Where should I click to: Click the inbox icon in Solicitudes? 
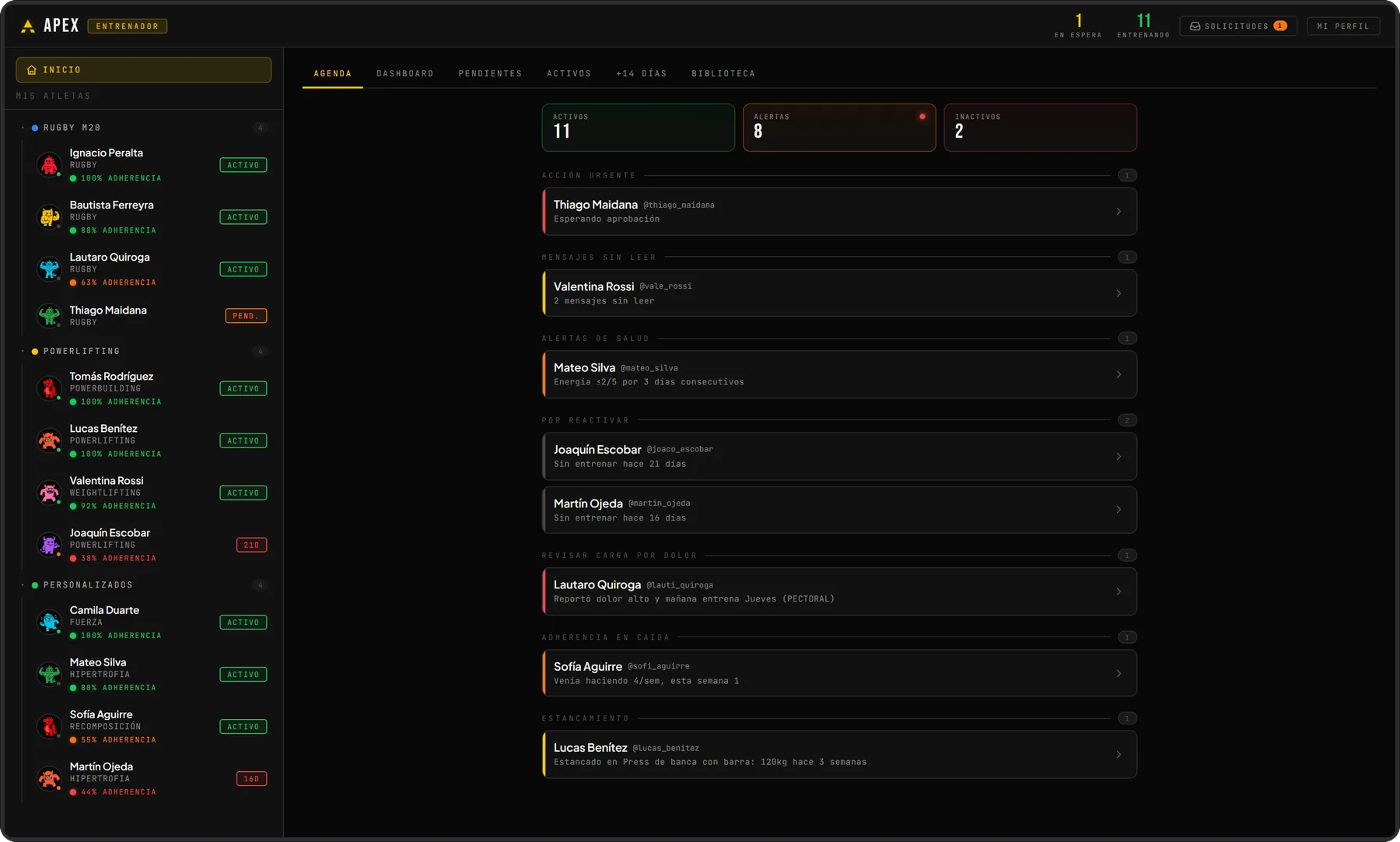click(1195, 26)
